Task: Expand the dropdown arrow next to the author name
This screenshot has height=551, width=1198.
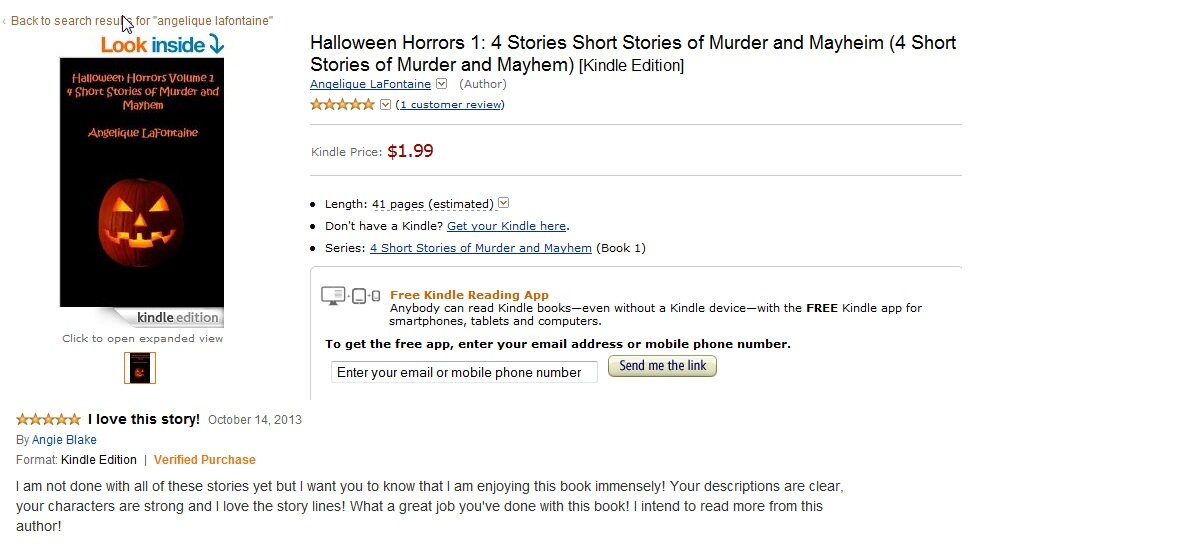Action: coord(441,84)
